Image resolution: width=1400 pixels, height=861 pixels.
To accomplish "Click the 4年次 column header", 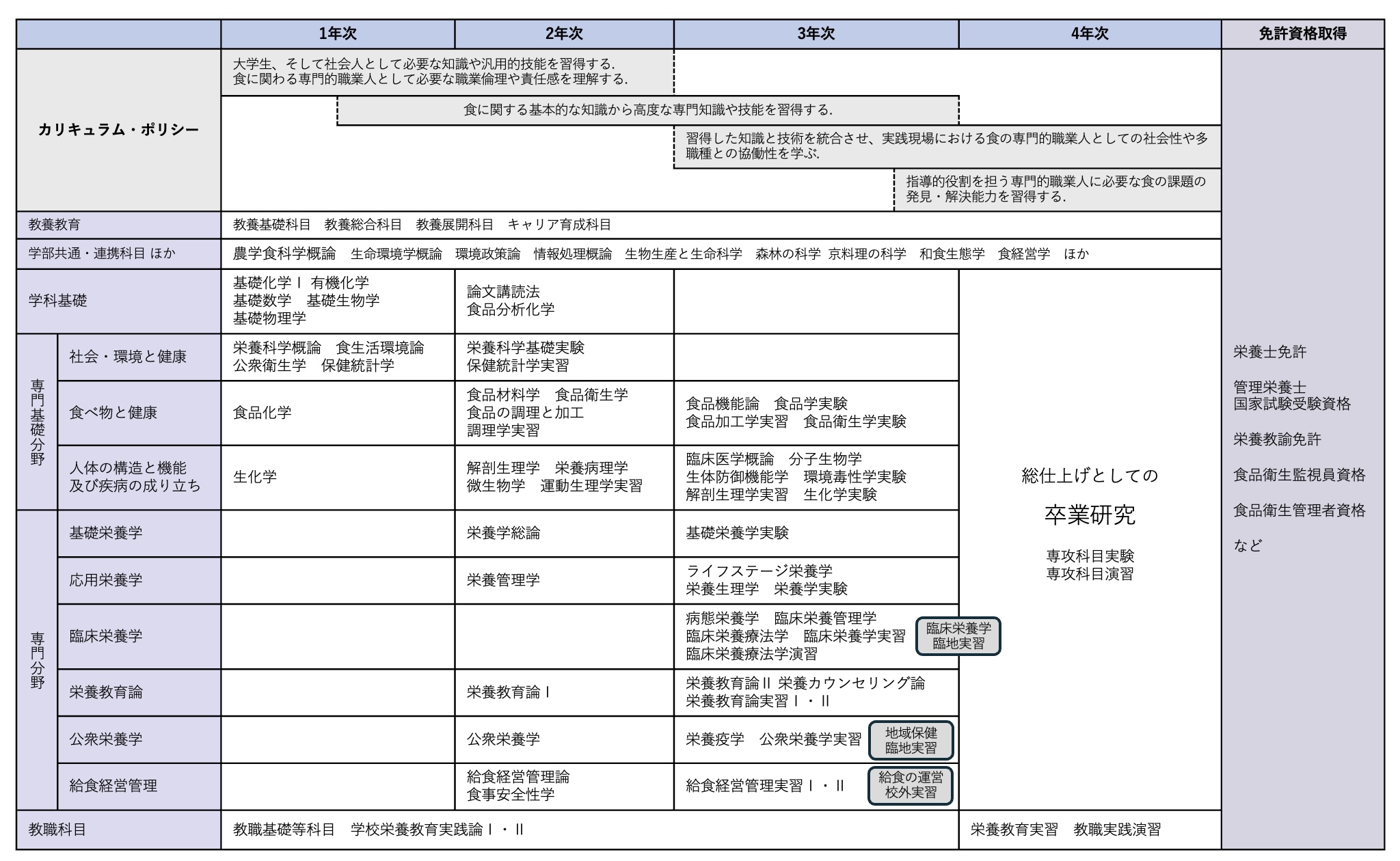I will coord(1090,33).
